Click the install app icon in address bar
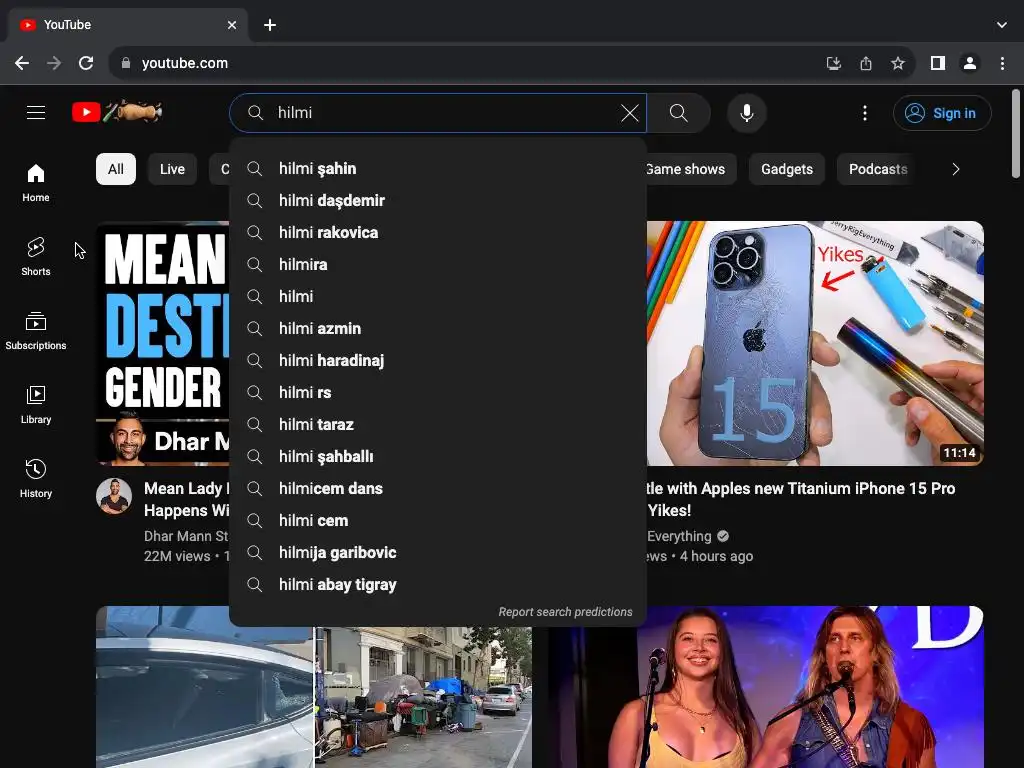Viewport: 1024px width, 768px height. 833,63
